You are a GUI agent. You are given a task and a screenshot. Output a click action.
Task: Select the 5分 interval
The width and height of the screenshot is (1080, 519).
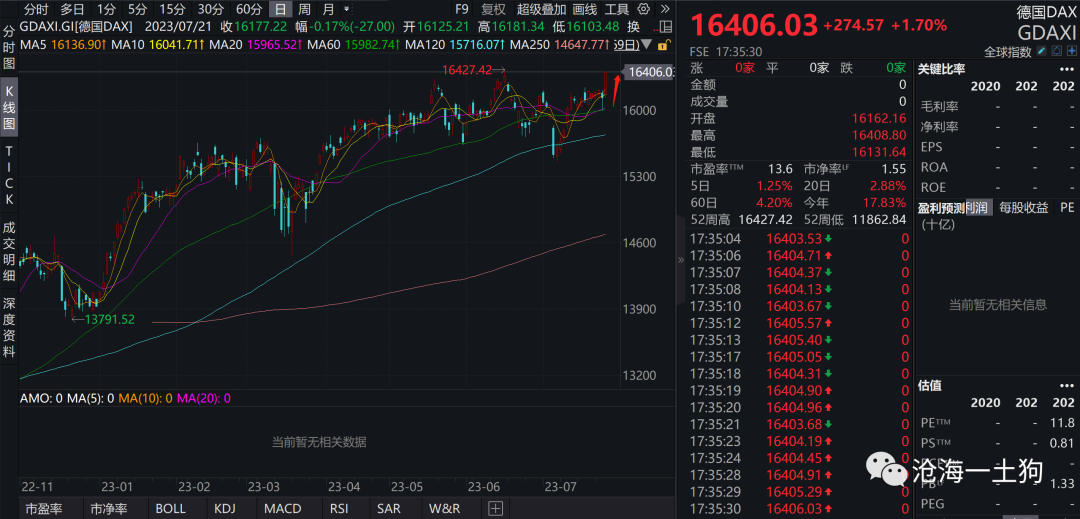pos(137,10)
